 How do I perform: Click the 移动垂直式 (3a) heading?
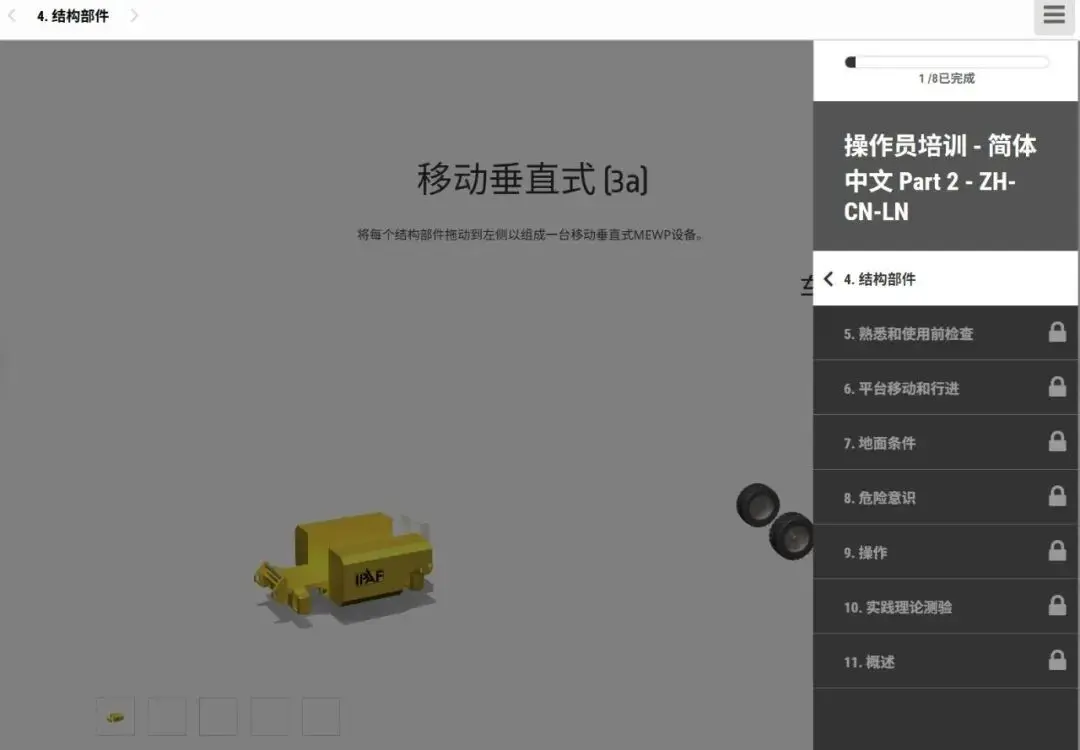tap(532, 179)
